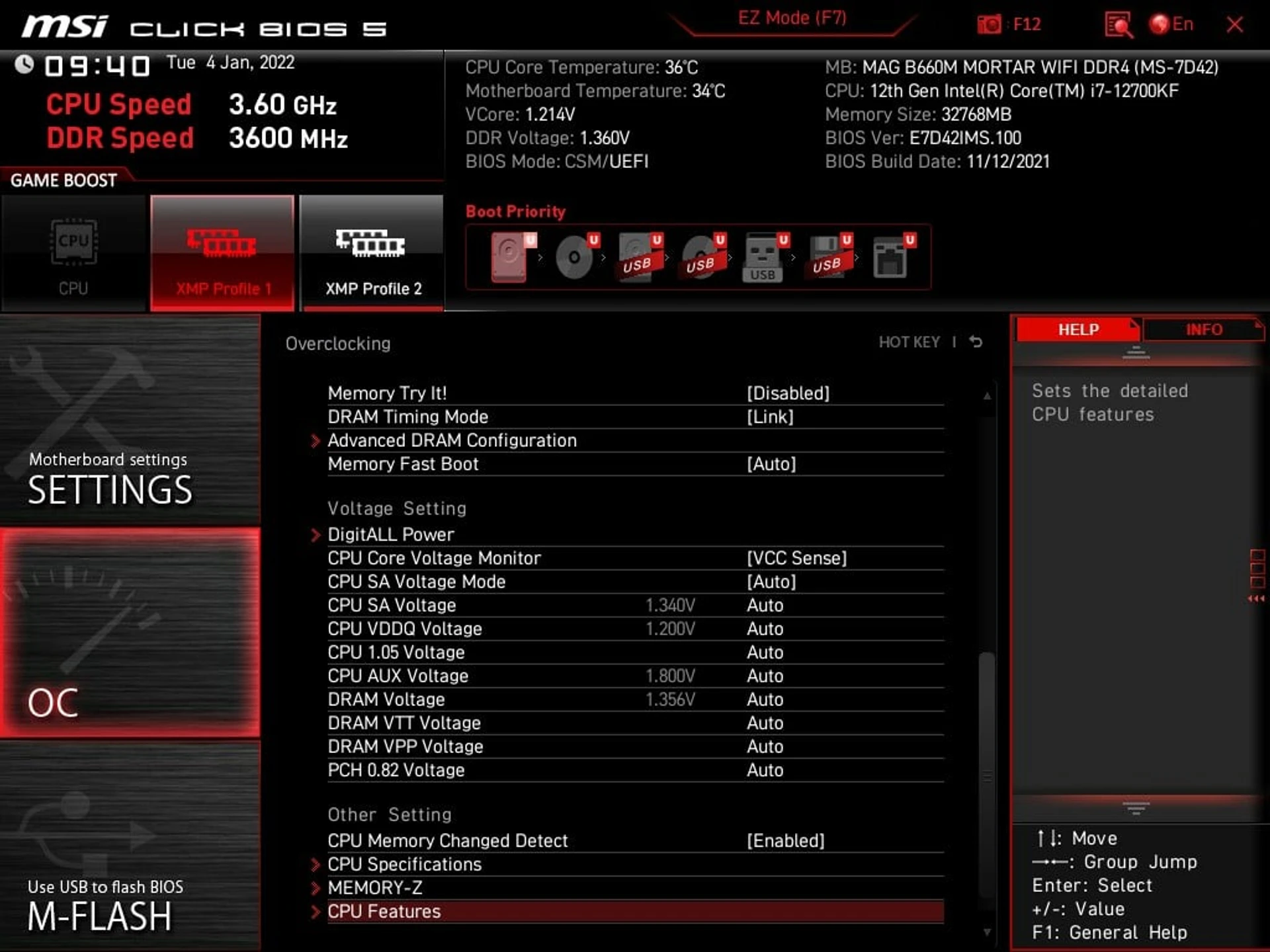Click the back arrow icon beside HOT KEY

(x=976, y=342)
